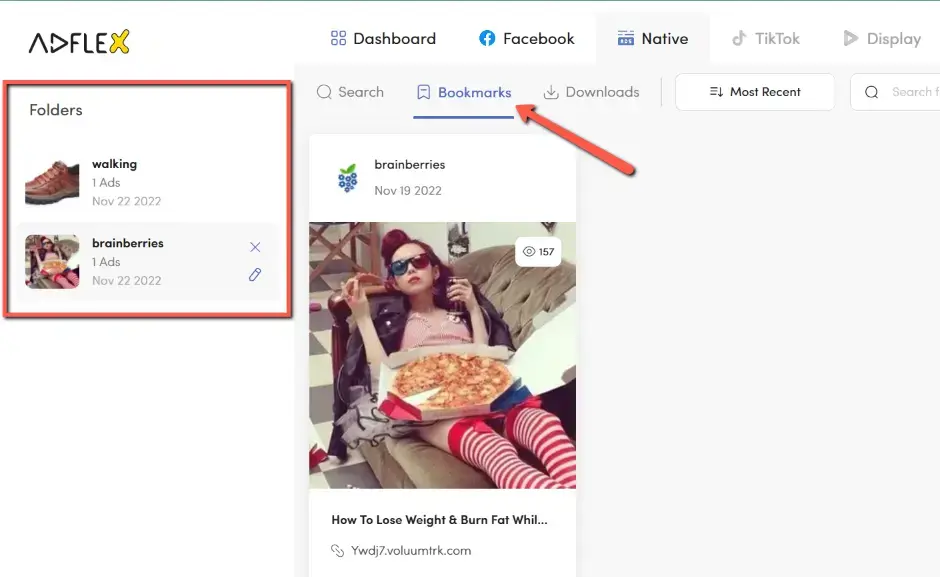Click the ADFLEX logo
Screen dimensions: 940x577
click(x=77, y=42)
